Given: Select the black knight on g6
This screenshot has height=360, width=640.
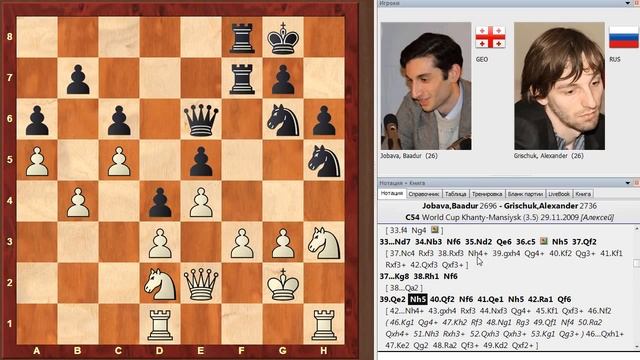Looking at the screenshot, I should (283, 119).
